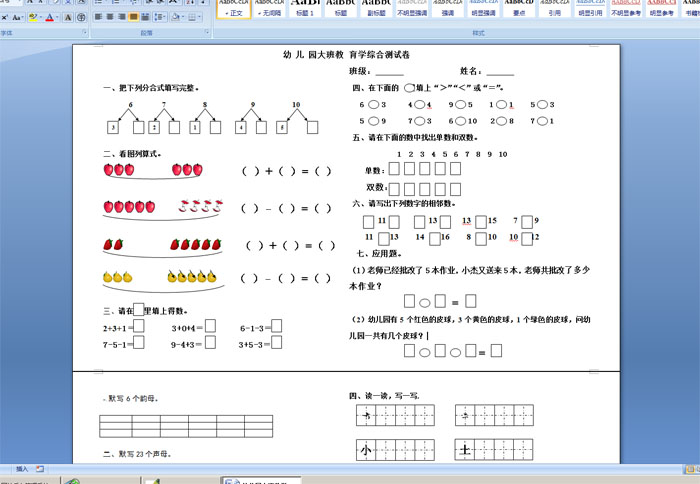Apply the 不明显强调 style
Viewport: 700px width, 484px height.
[x=412, y=8]
